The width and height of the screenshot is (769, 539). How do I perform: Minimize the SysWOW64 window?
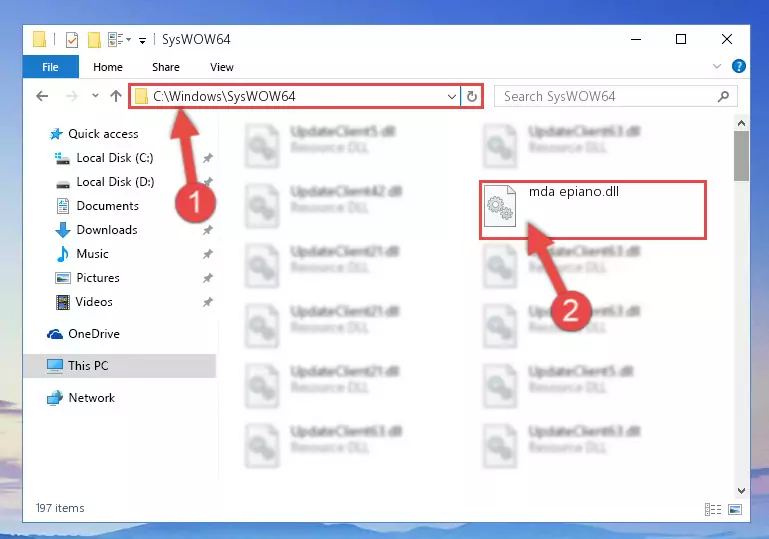(636, 39)
